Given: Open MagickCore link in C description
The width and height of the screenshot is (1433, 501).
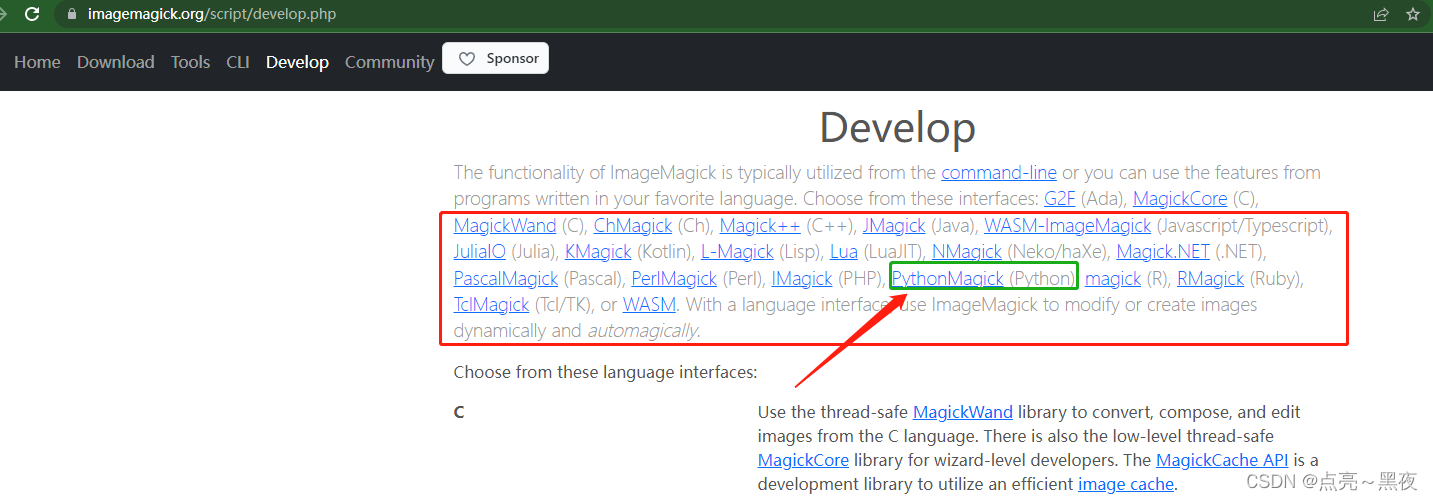Looking at the screenshot, I should (x=803, y=460).
